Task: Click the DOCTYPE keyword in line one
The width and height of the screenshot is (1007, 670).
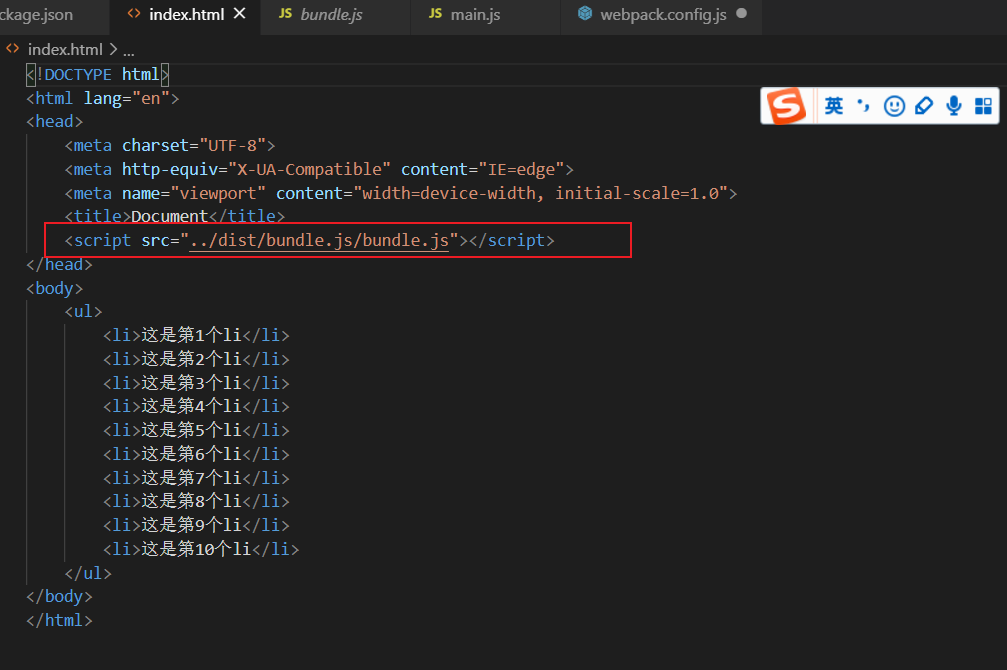Action: click(78, 75)
